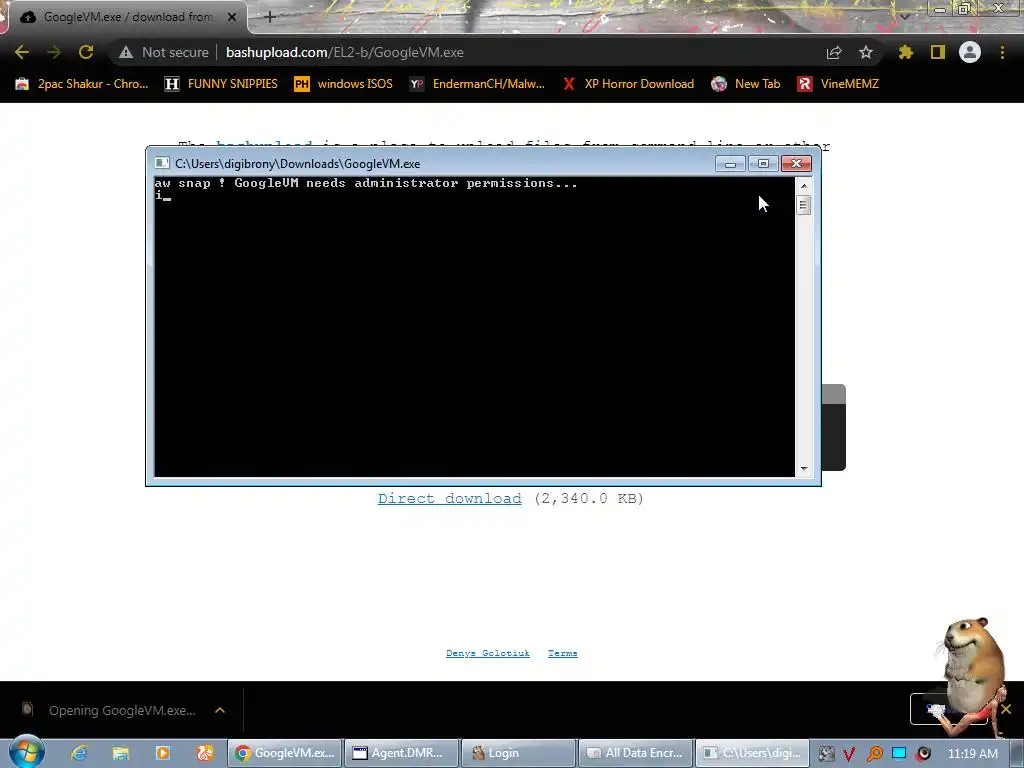Open the FUNNY SNIPPIES bookmark
Image resolution: width=1024 pixels, height=768 pixels.
click(x=221, y=84)
